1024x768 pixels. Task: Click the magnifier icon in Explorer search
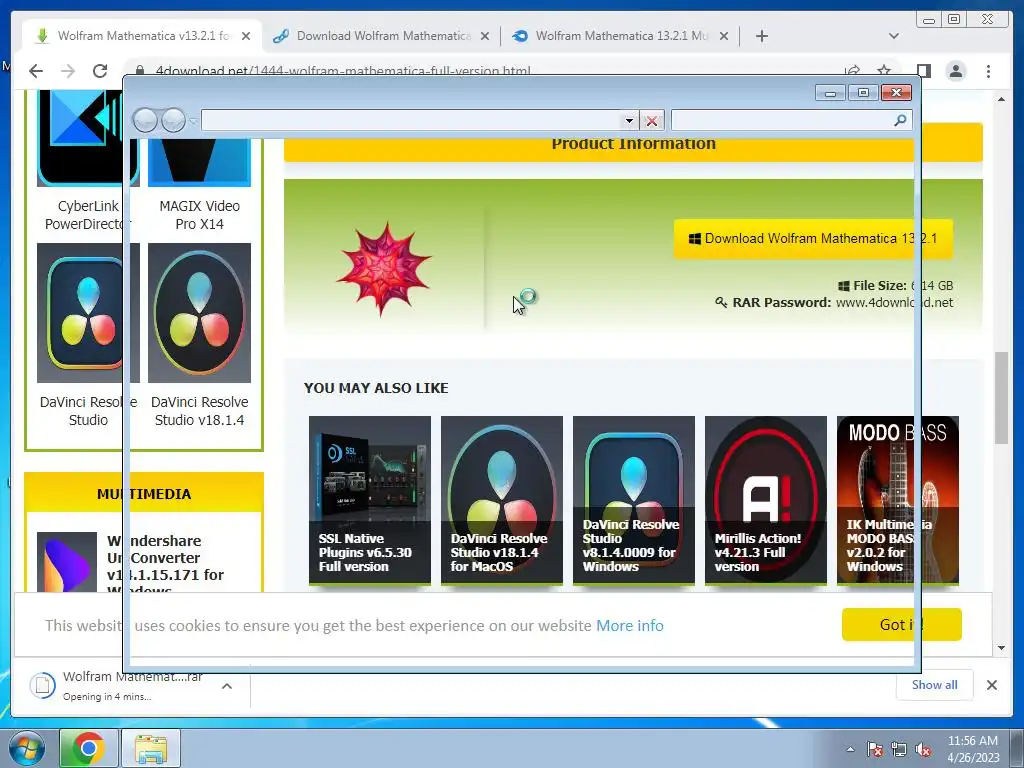(x=900, y=120)
